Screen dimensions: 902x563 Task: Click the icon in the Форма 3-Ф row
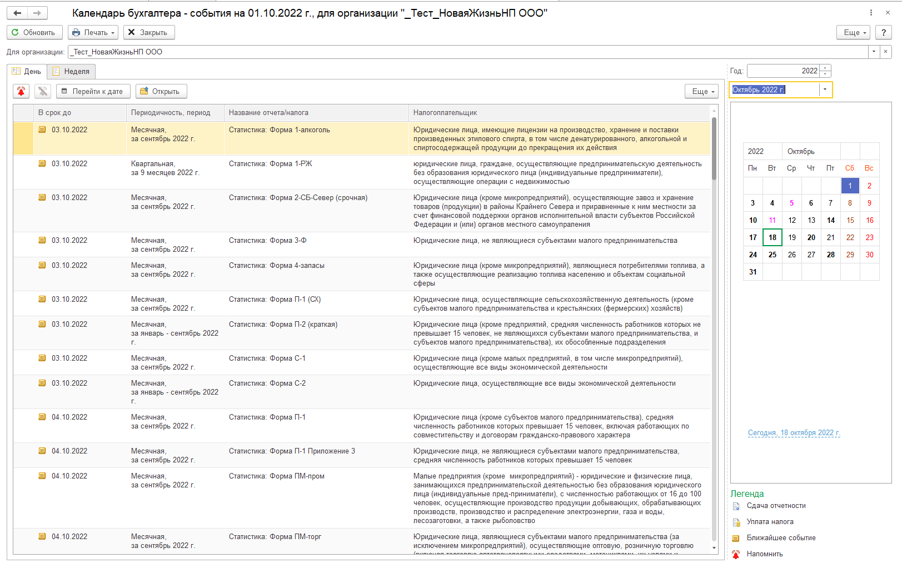[x=42, y=240]
